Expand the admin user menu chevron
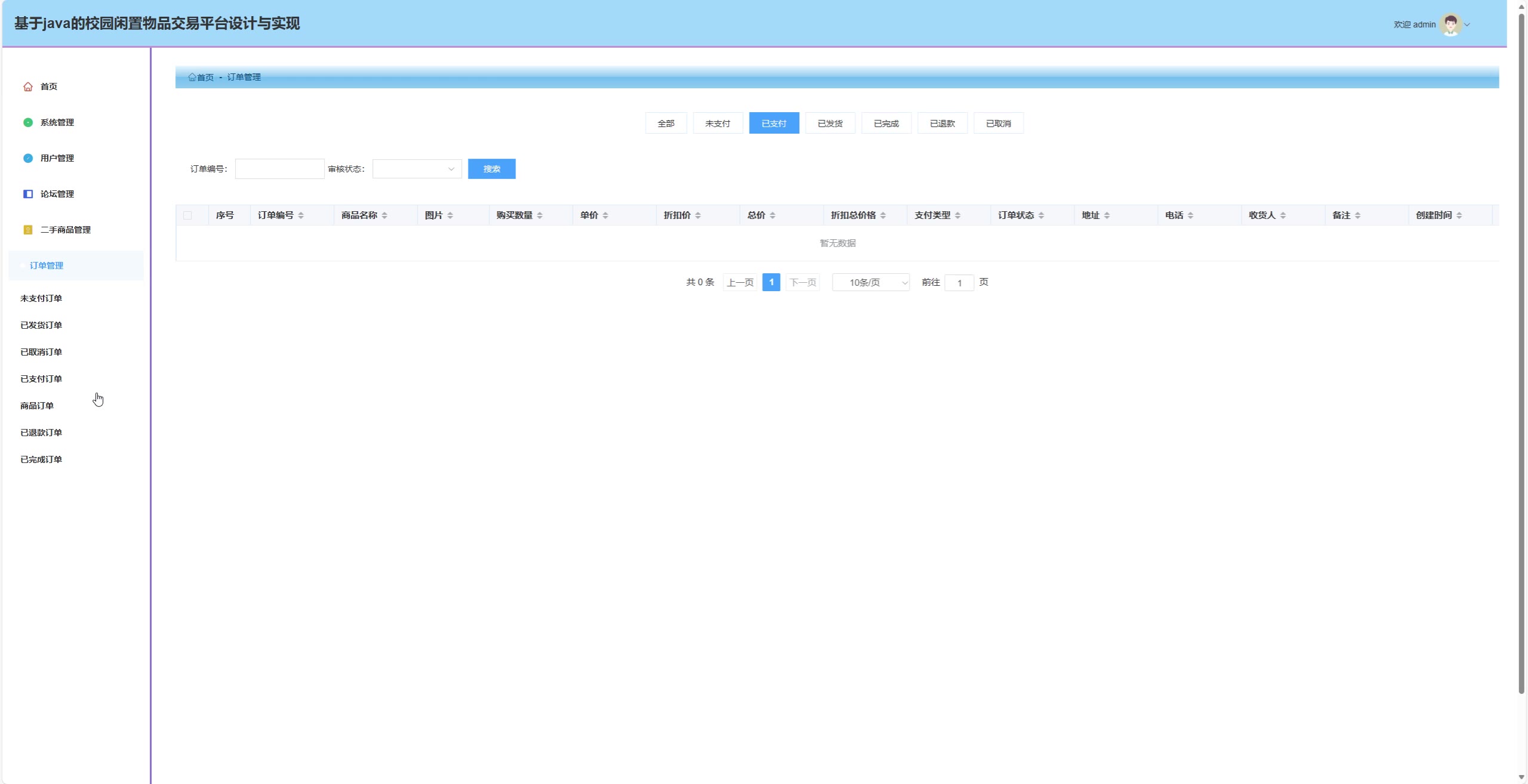 click(1467, 24)
